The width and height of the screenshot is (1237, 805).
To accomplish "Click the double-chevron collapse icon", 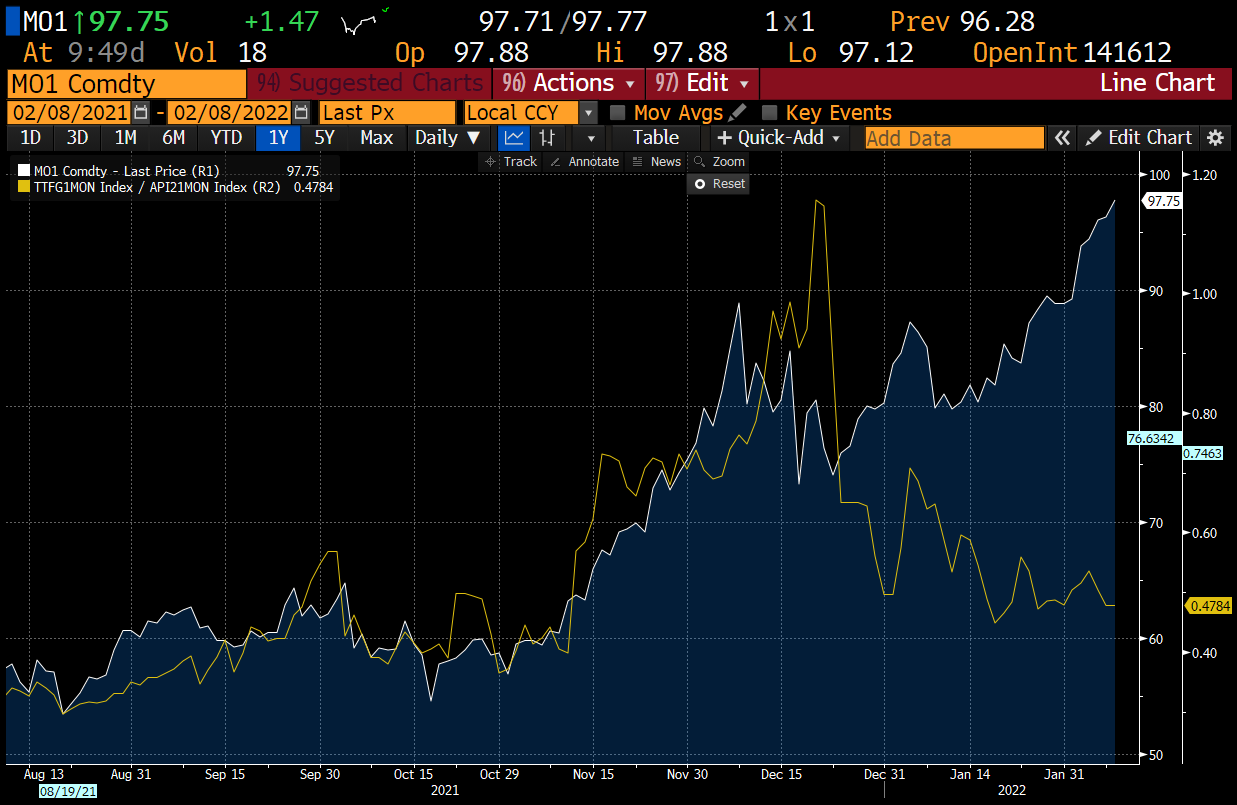I will coord(1062,138).
